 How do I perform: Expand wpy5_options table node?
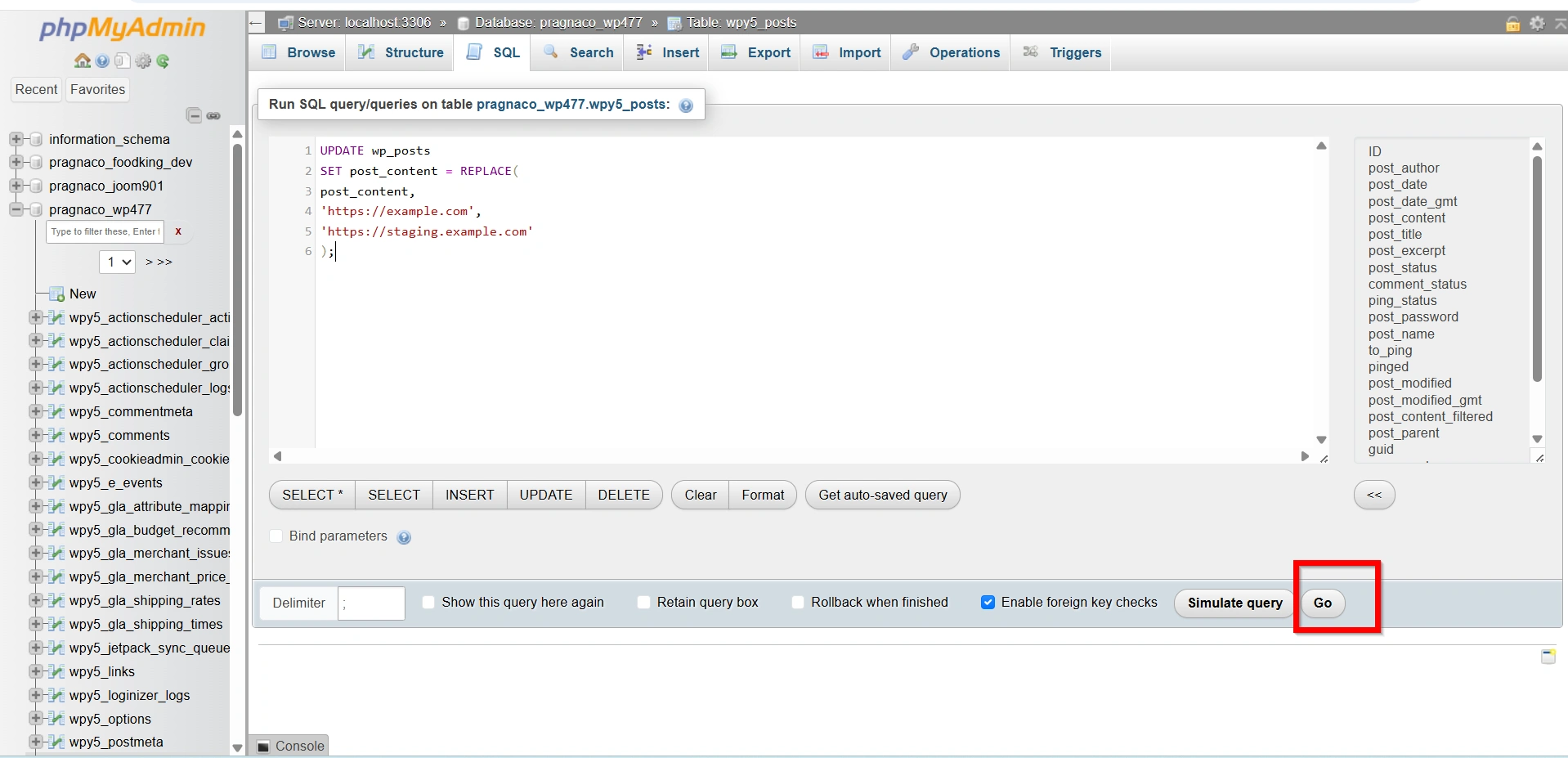(36, 719)
